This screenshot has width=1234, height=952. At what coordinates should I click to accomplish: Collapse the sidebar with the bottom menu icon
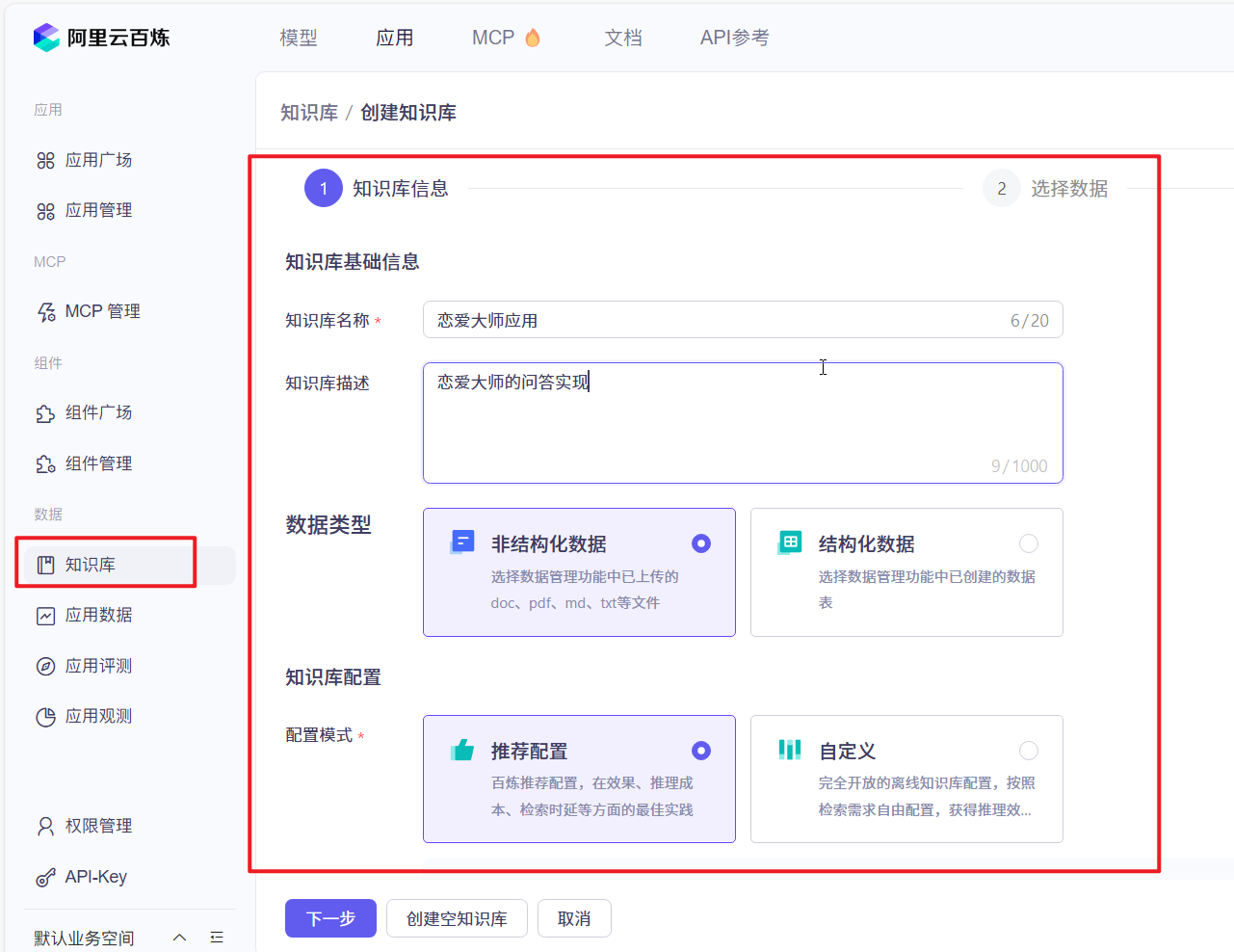point(217,938)
